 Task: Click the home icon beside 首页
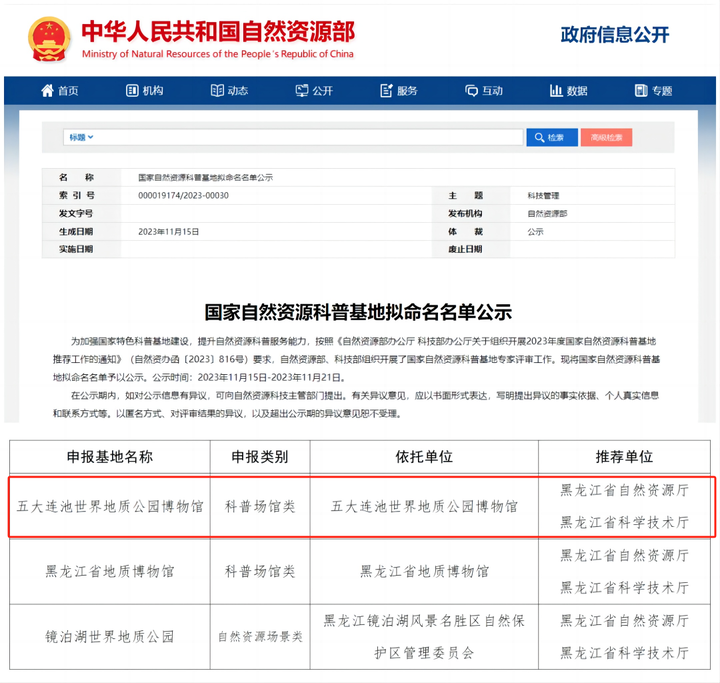click(47, 90)
